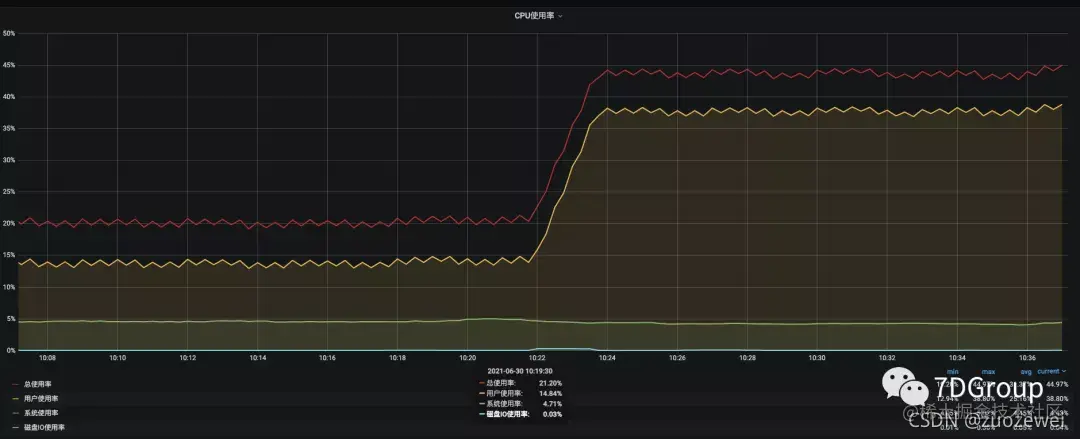Open the CPU使用率 panel title dropdown
The width and height of the screenshot is (1080, 439).
[x=538, y=15]
